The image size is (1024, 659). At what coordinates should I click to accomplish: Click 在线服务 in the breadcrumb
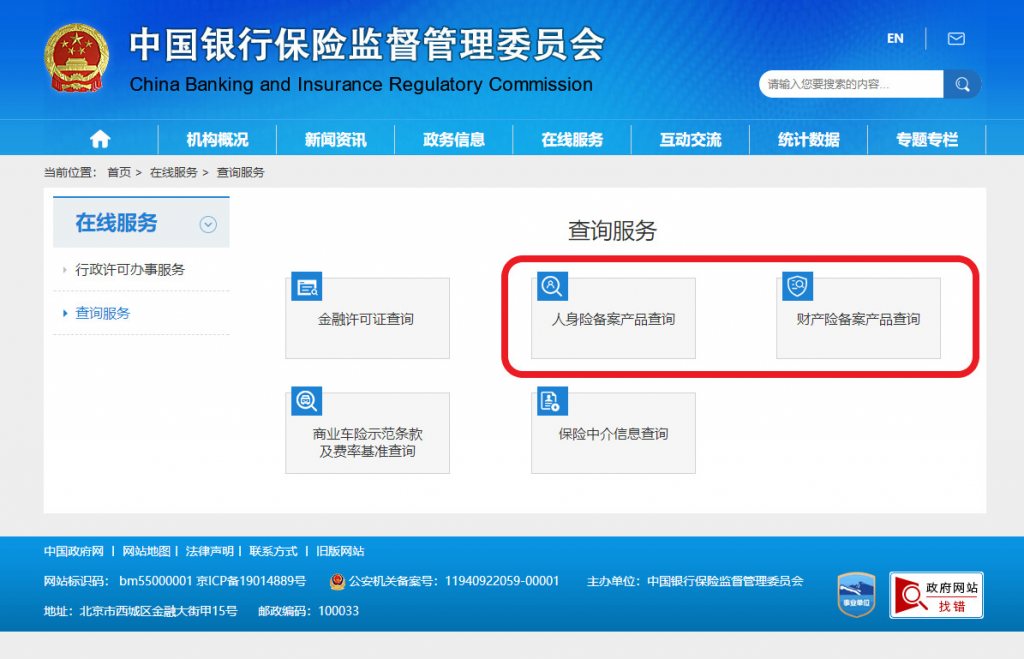pos(174,172)
